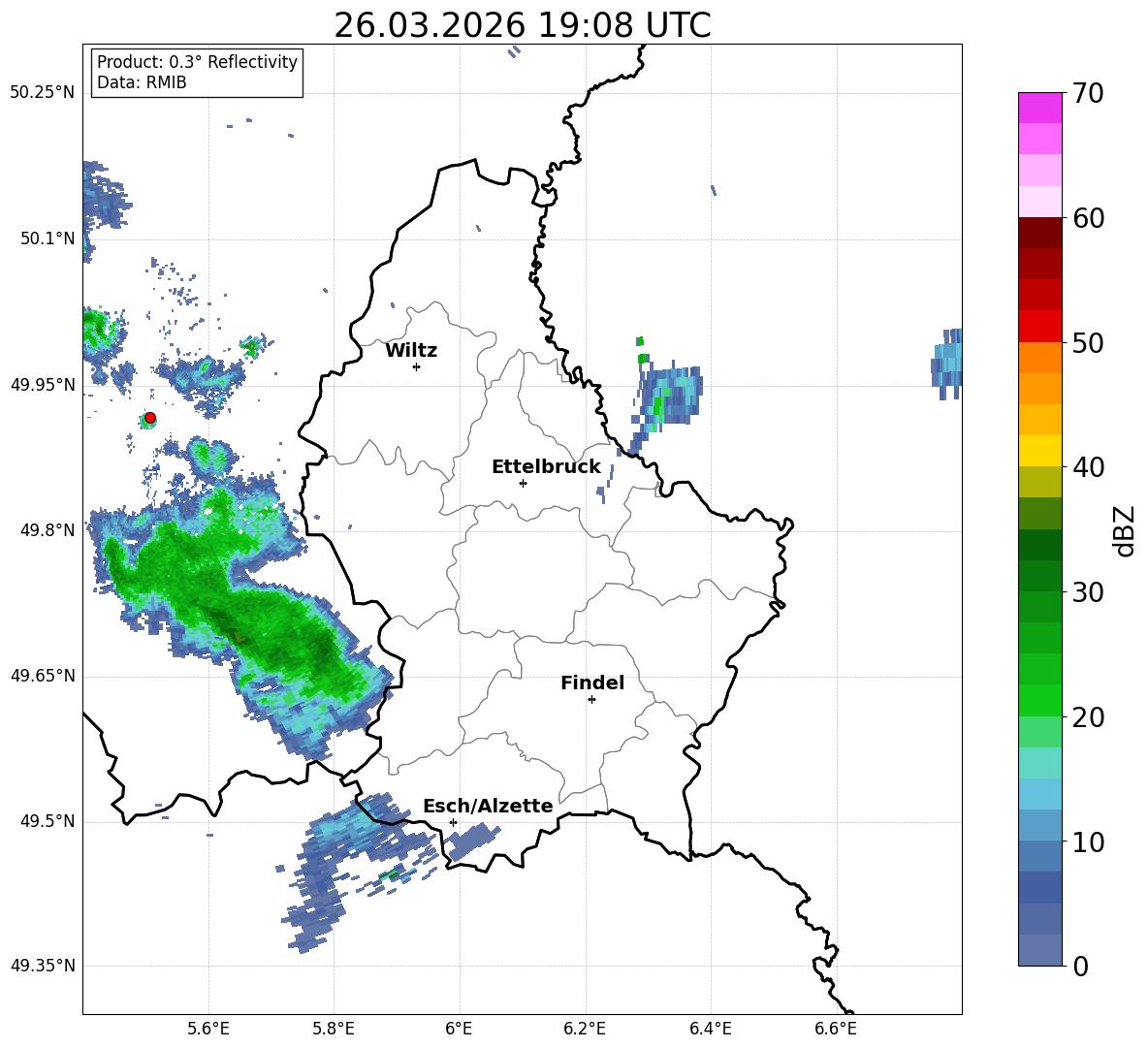Click the Wiltz cross marker
Screen dimensions: 1148x1048
pyautogui.click(x=417, y=366)
